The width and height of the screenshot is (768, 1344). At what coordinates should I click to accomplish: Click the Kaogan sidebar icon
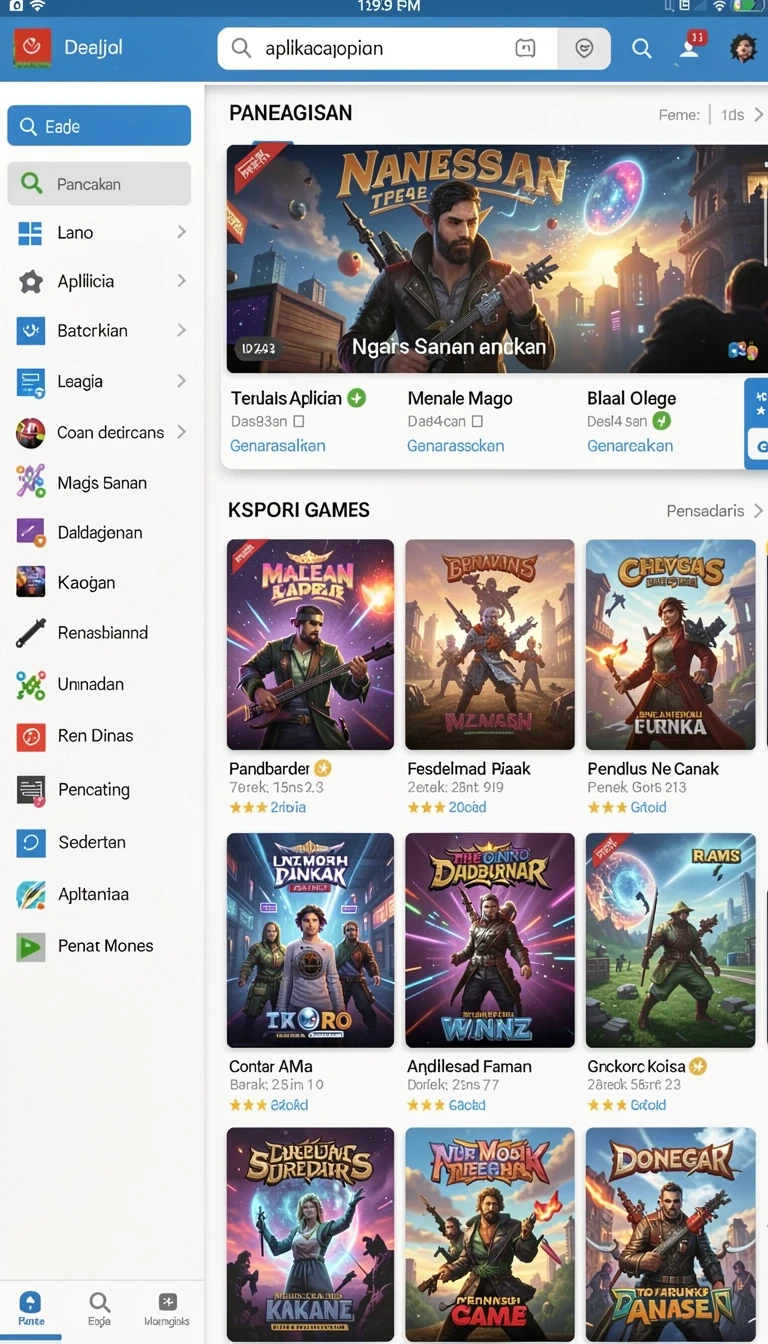(x=31, y=582)
